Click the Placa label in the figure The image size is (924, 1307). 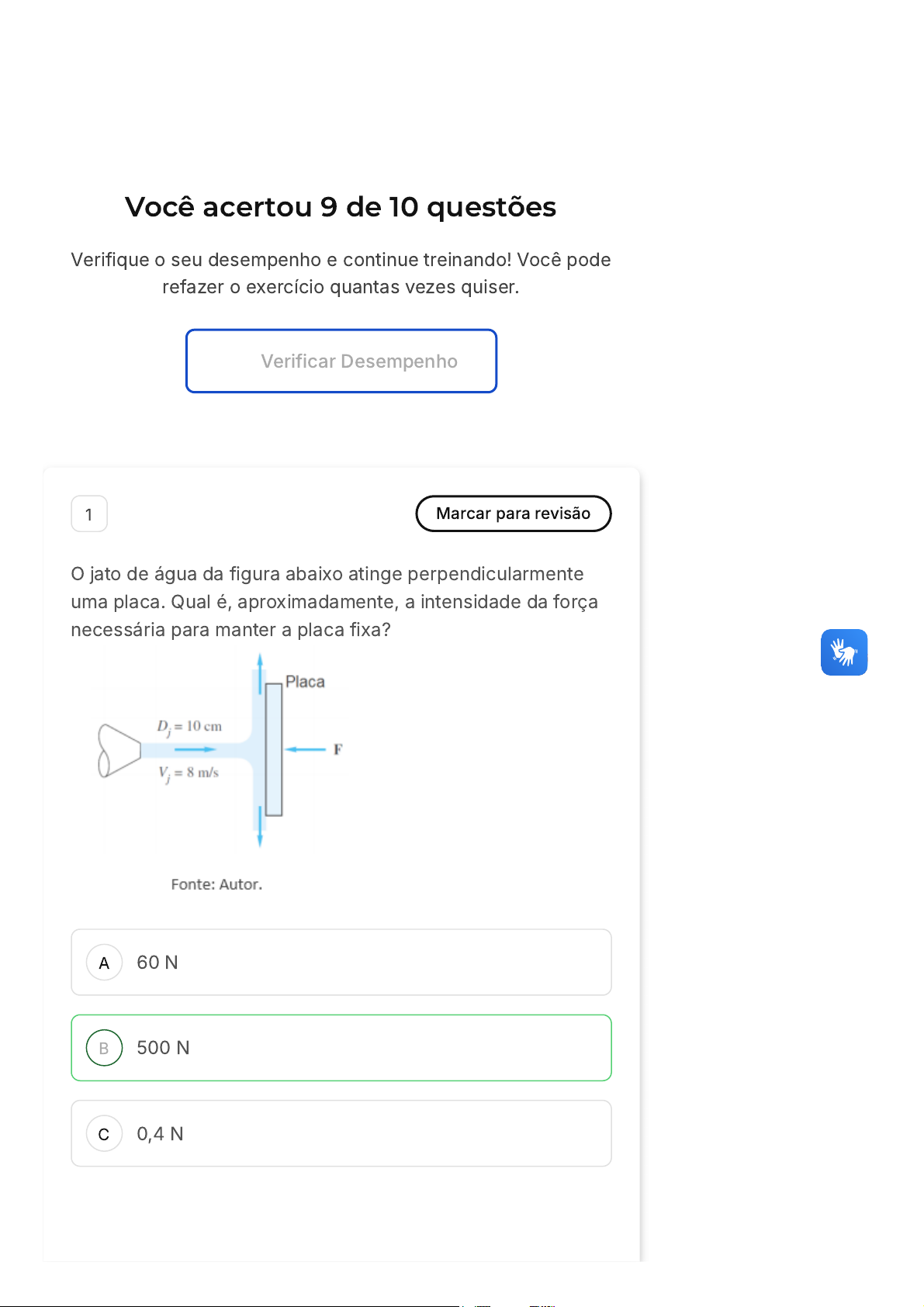point(305,682)
